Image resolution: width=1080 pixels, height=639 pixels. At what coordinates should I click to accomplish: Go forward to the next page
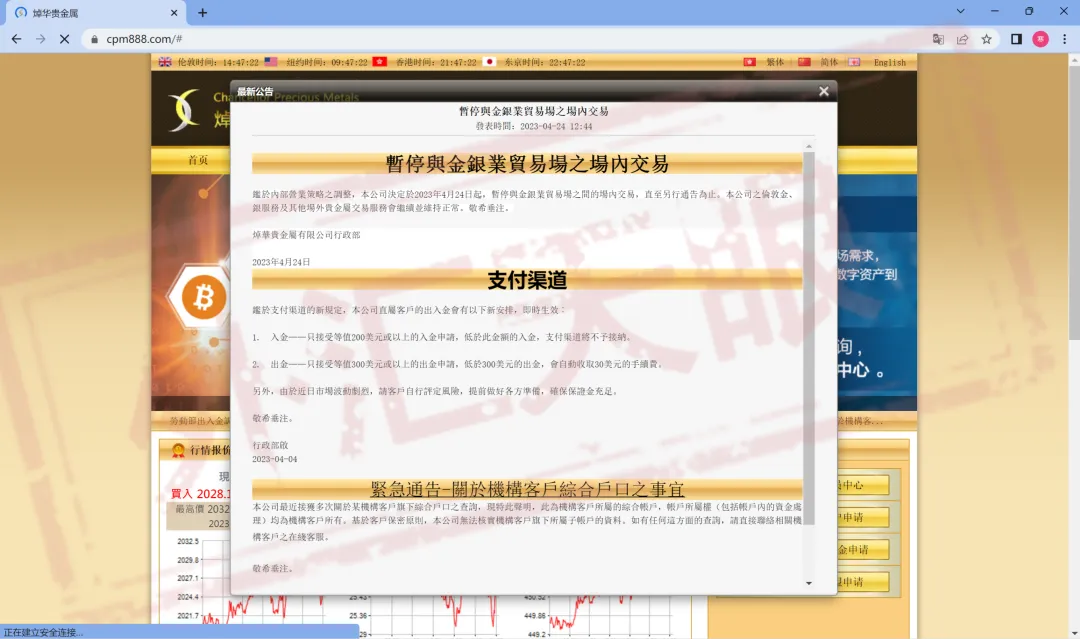(x=41, y=39)
